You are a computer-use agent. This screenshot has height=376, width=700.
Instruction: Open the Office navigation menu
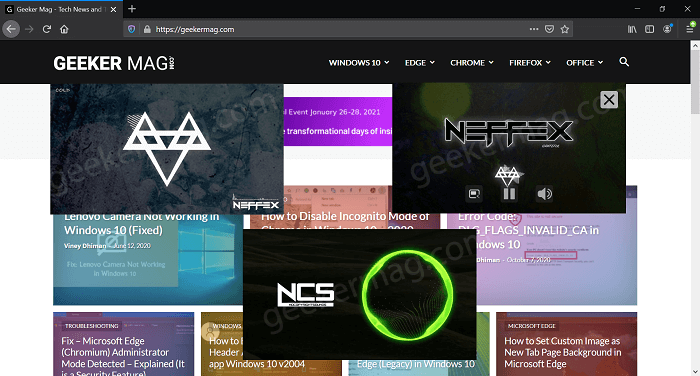point(584,63)
